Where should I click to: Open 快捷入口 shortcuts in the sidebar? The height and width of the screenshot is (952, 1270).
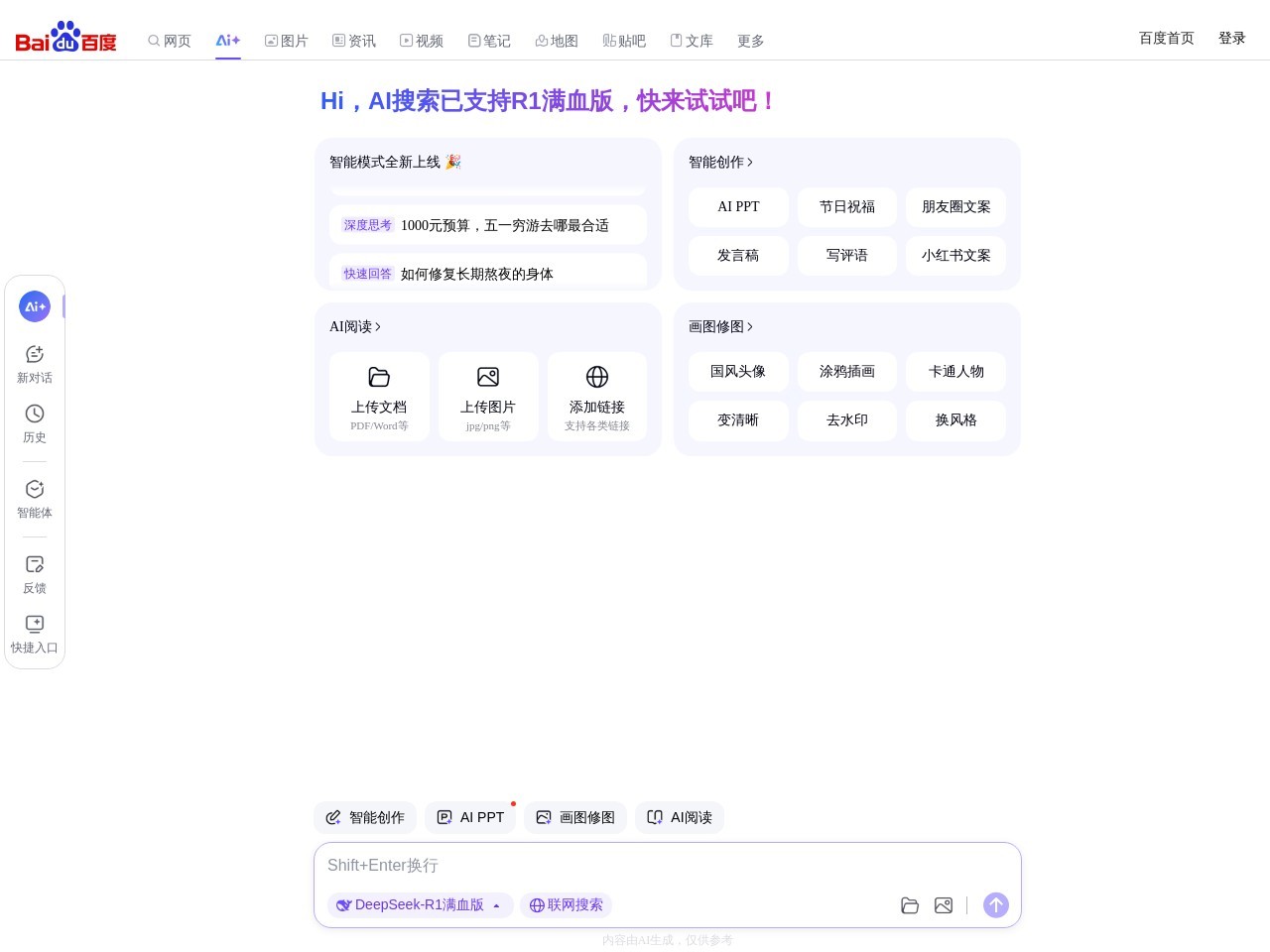(x=35, y=634)
